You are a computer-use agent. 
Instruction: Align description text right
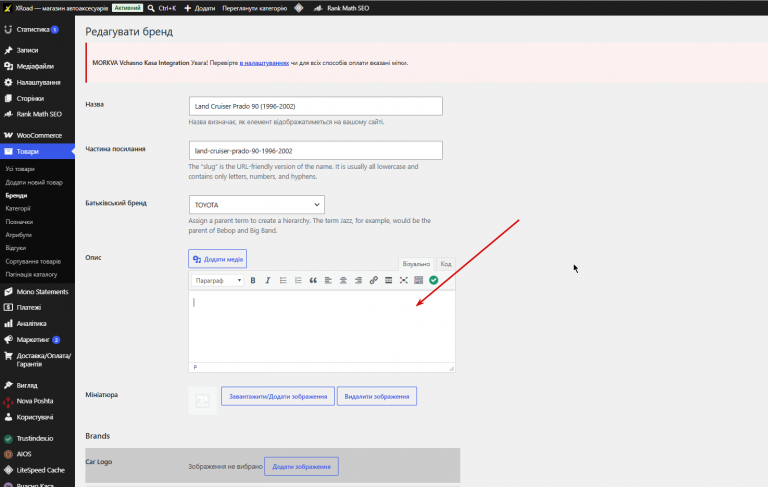tap(358, 280)
